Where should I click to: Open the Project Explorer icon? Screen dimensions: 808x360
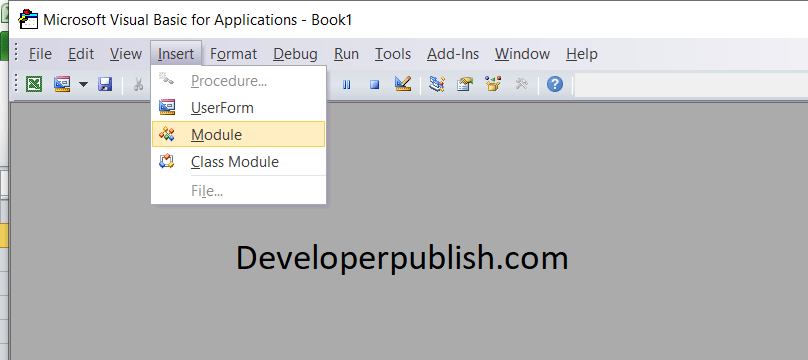coord(437,84)
